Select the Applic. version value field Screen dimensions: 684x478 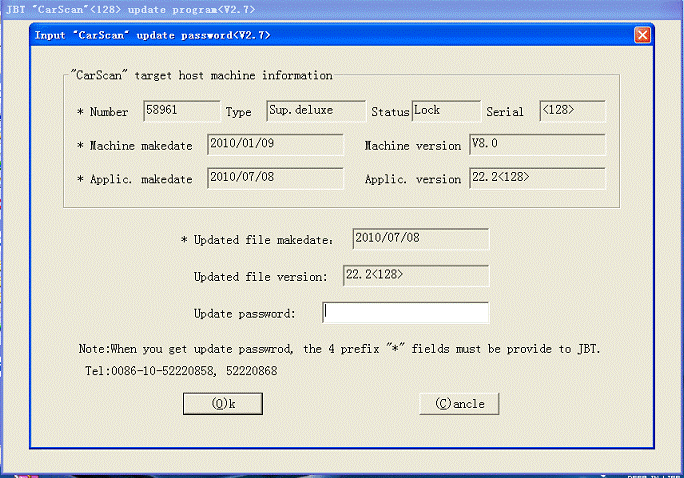(x=537, y=178)
